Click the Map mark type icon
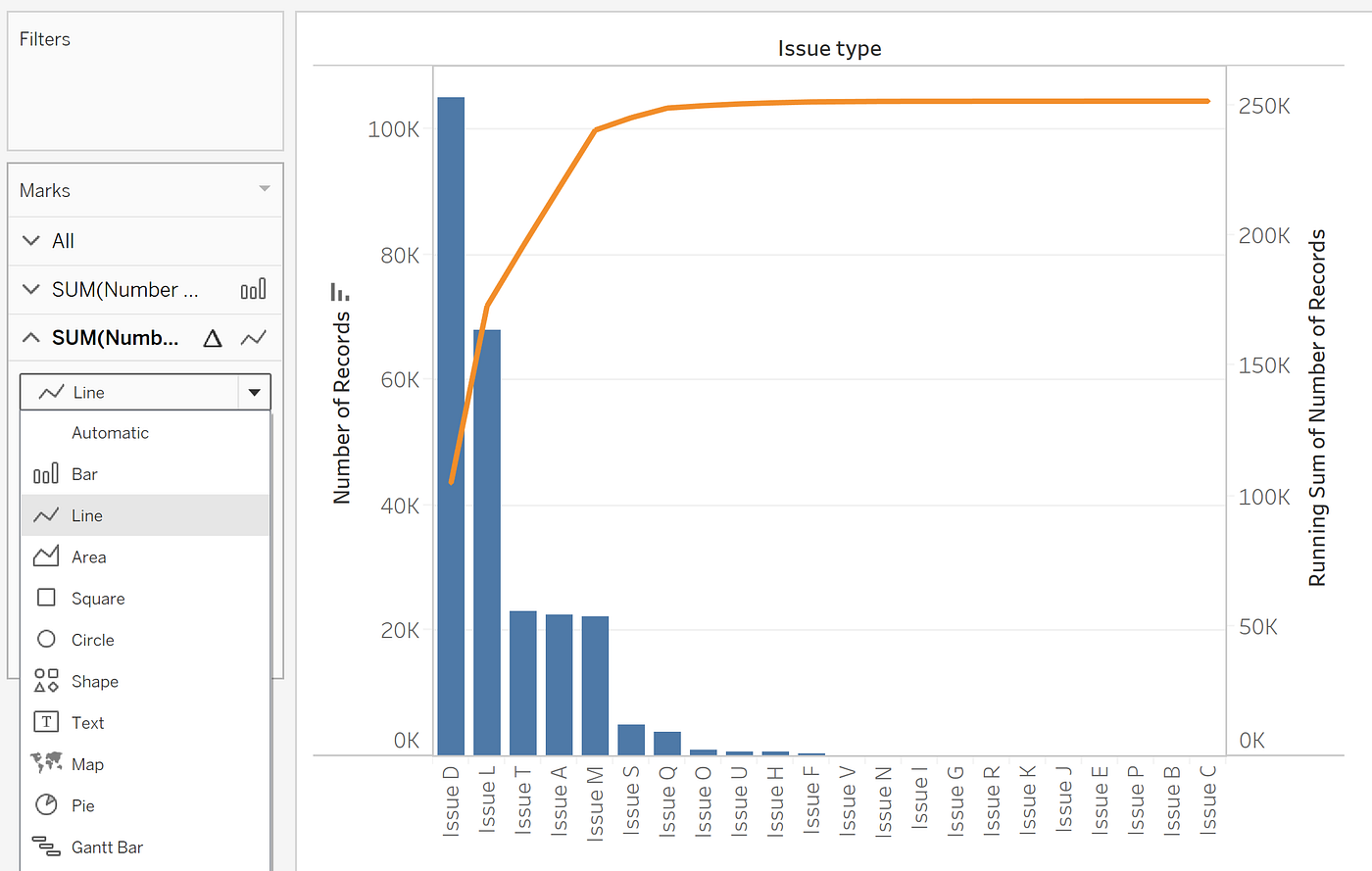Screen dimensions: 1372x871 point(45,763)
